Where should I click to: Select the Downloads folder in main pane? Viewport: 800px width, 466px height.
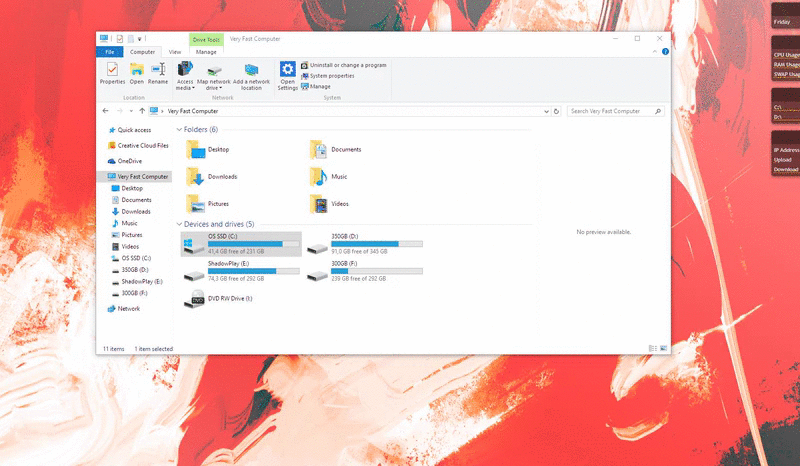(x=212, y=177)
